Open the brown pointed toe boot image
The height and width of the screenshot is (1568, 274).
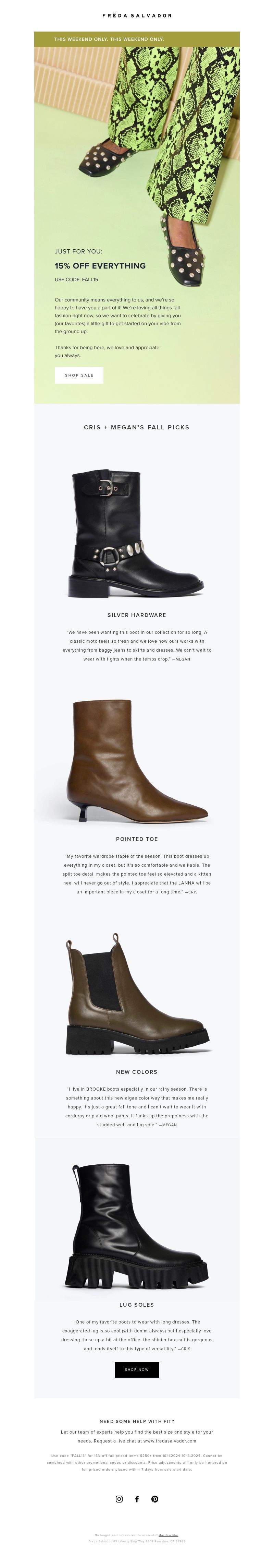point(137,761)
